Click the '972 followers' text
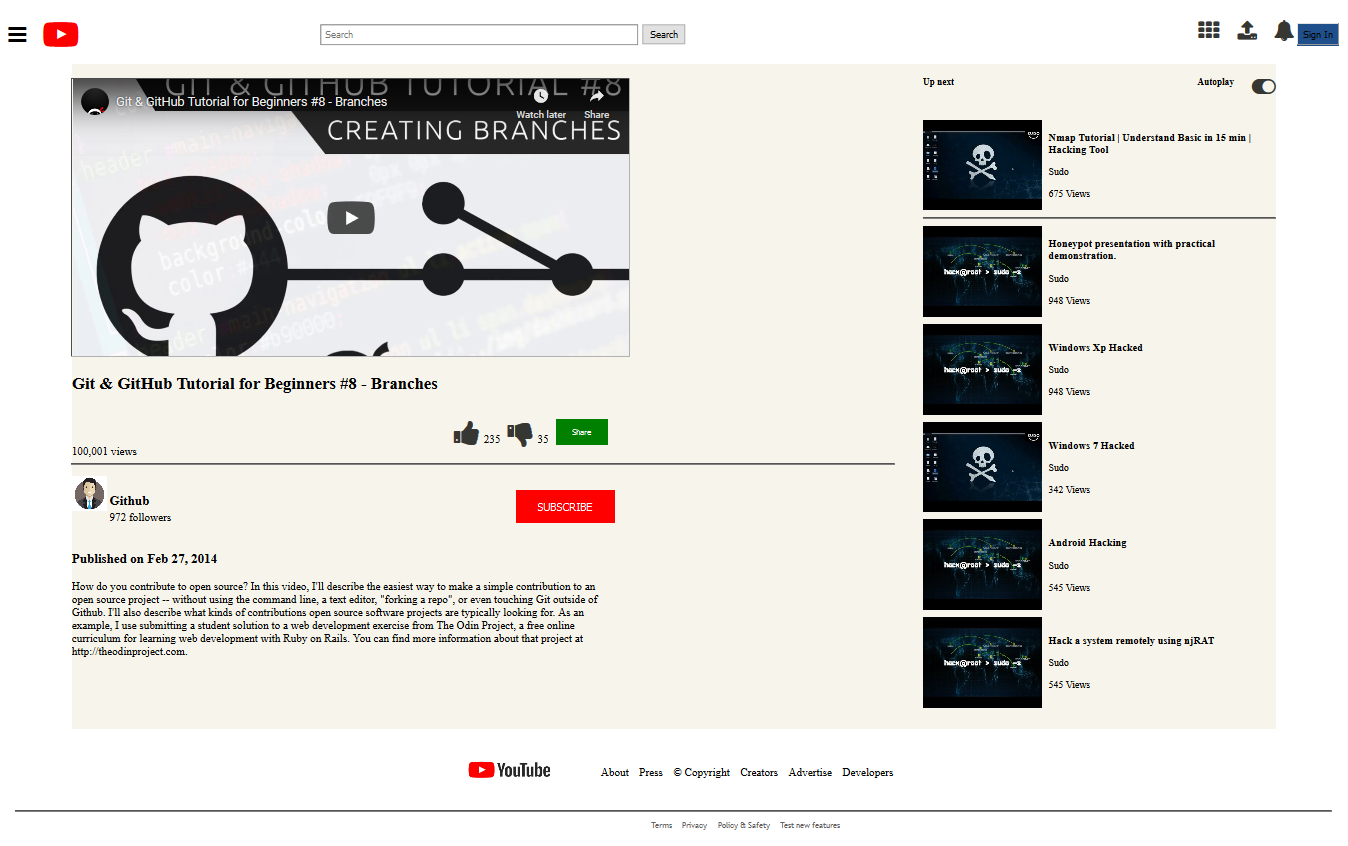Viewport: 1348px width, 846px height. [140, 517]
